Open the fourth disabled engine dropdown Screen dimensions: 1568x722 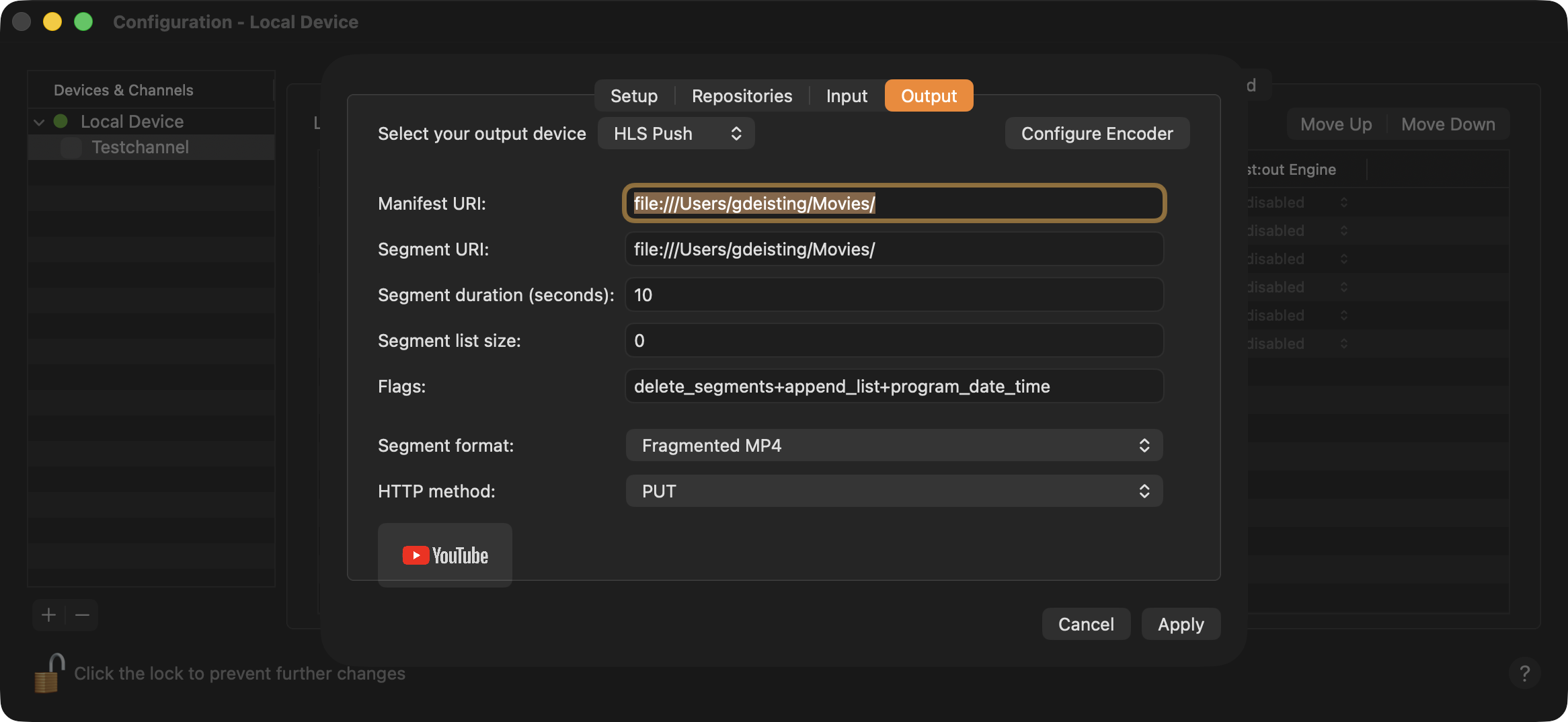pos(1298,287)
